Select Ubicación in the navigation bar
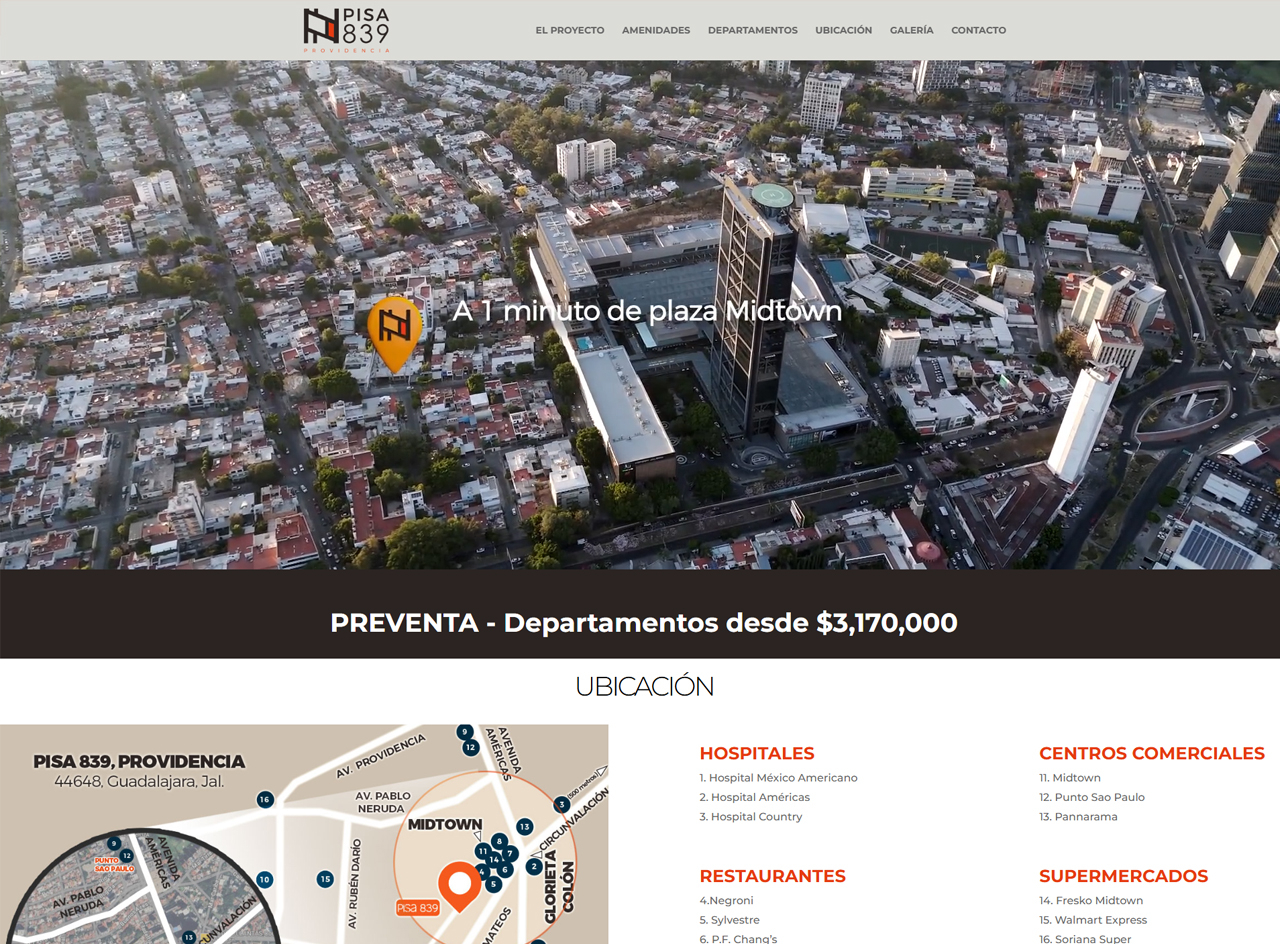Screen dimensions: 1280x944 pos(844,30)
